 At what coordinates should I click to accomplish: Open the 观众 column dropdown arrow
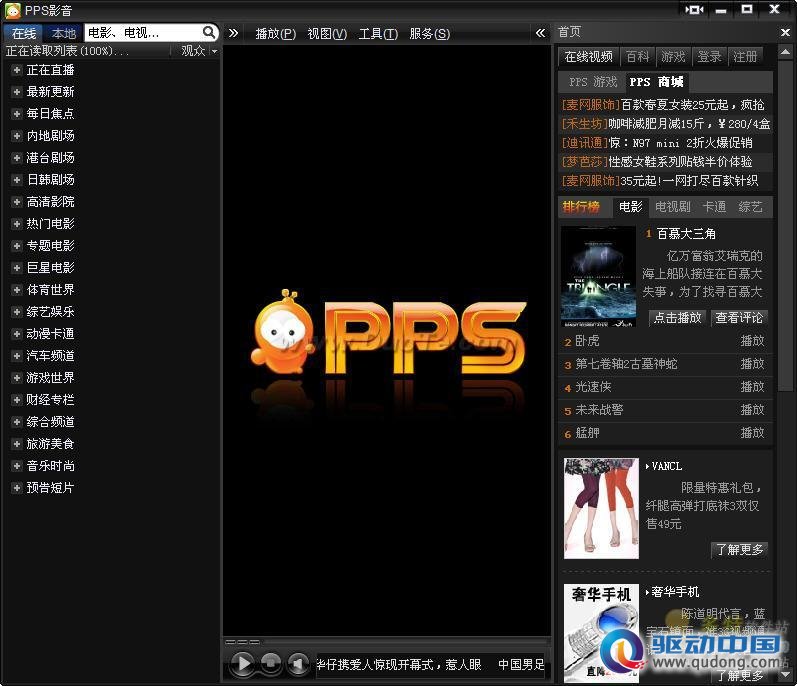coord(214,51)
